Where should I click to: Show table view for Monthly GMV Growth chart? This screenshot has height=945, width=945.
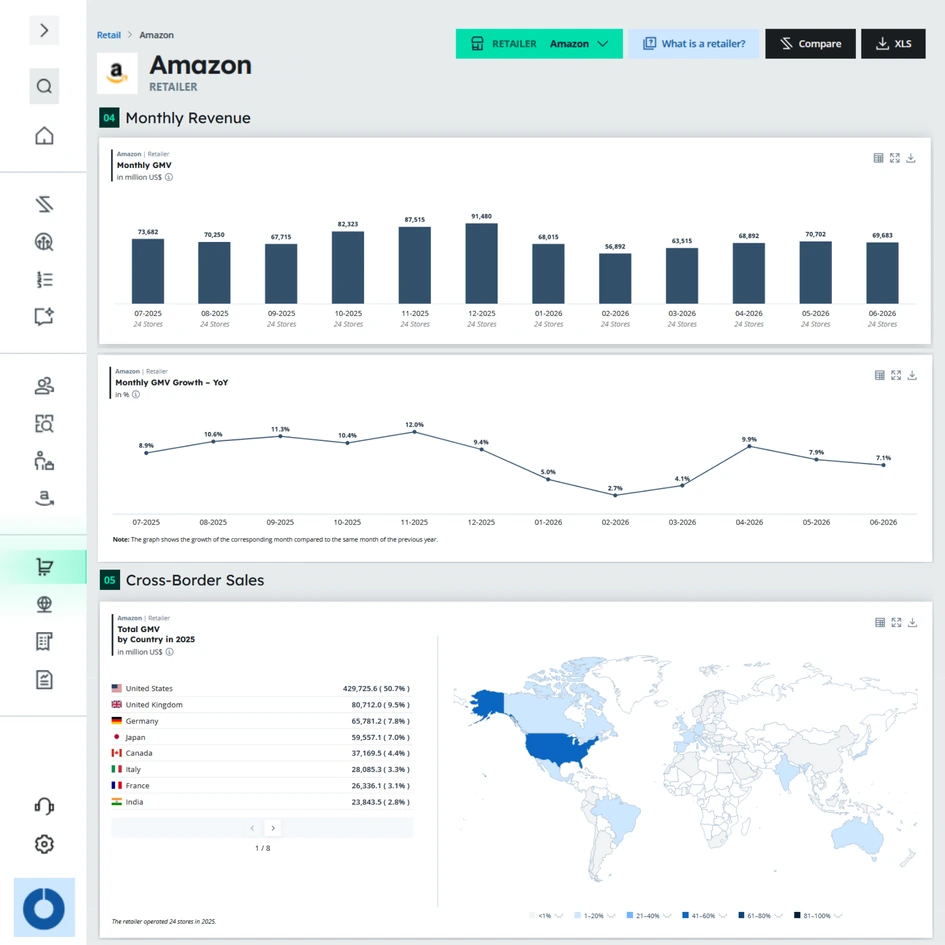[879, 375]
